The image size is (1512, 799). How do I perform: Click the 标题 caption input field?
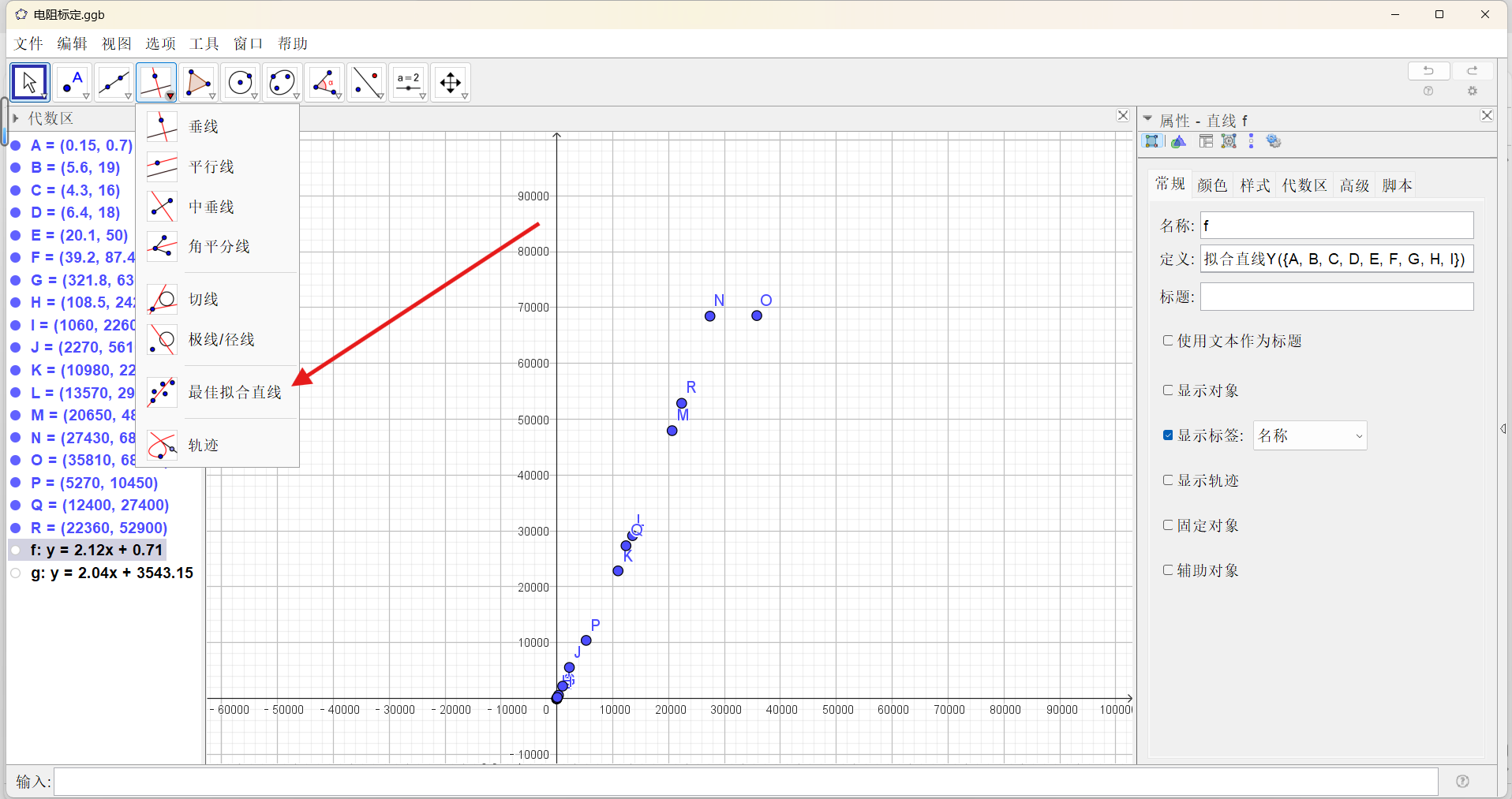tap(1337, 297)
